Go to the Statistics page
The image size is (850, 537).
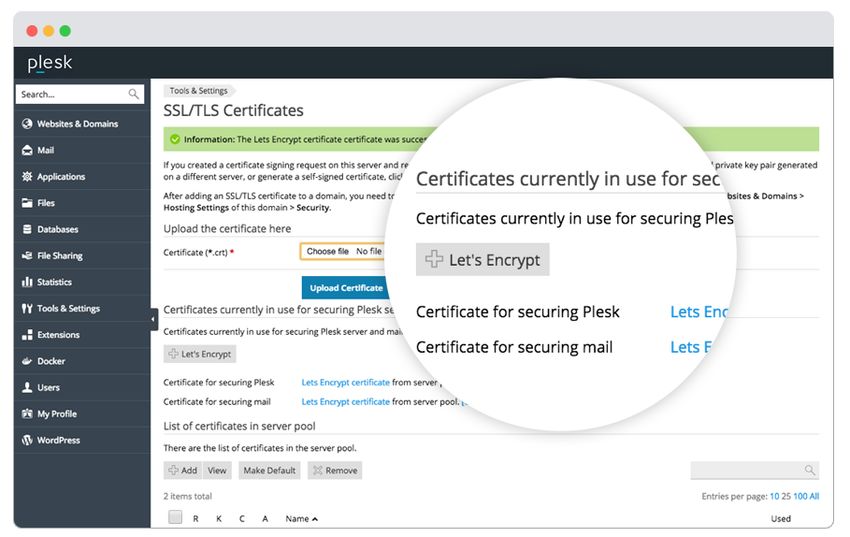pos(81,282)
